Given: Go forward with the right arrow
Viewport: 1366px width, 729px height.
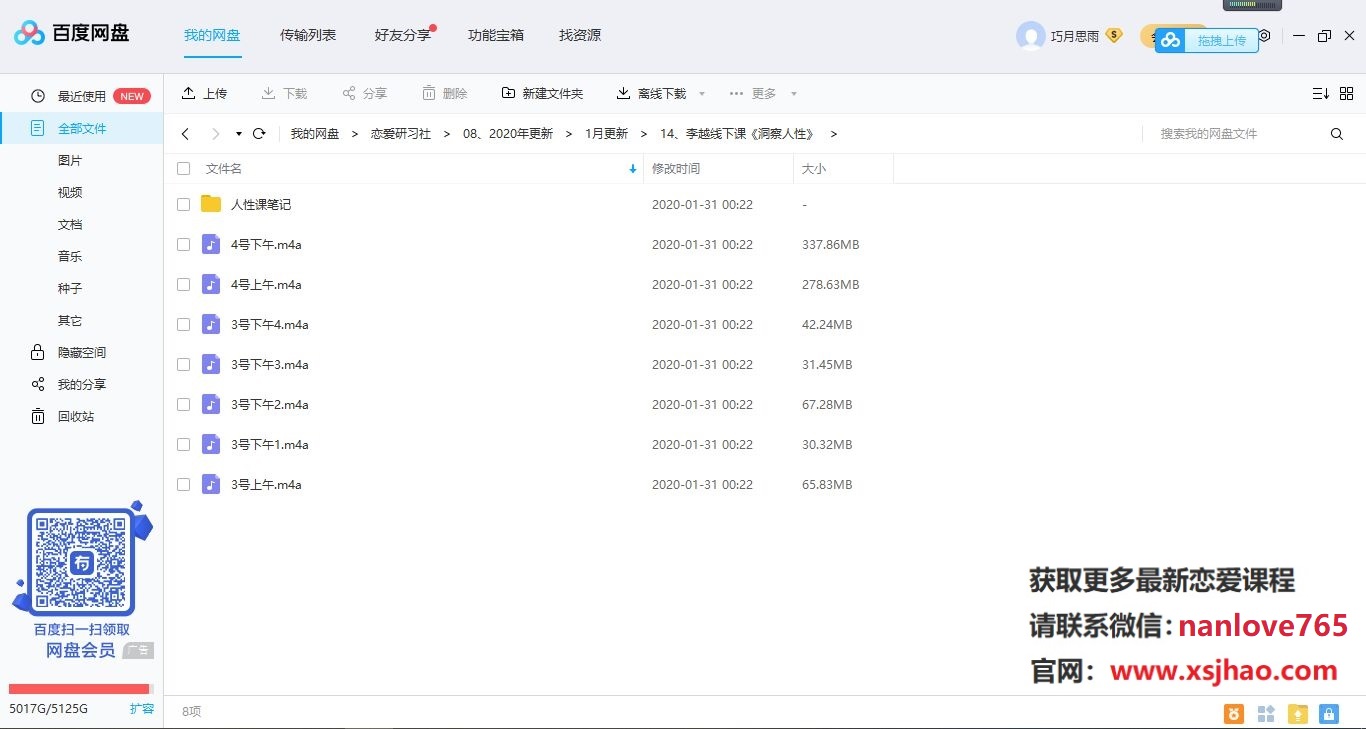Looking at the screenshot, I should point(215,134).
